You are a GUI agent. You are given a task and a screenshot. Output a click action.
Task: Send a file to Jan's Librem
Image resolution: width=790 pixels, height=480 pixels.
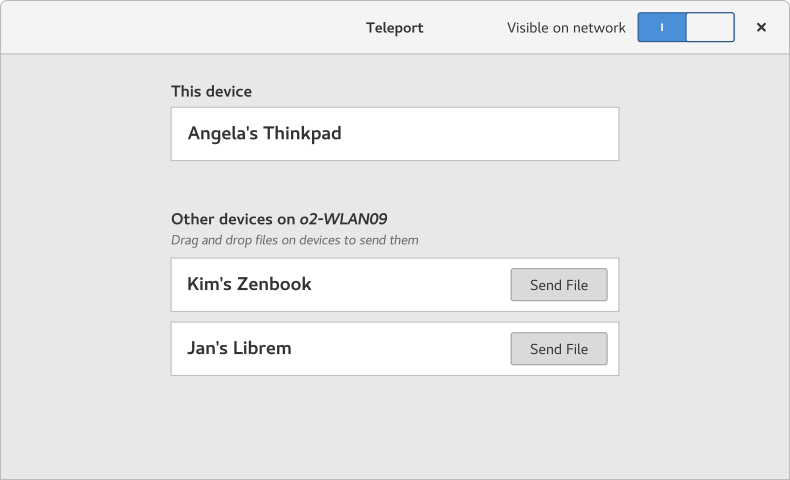tap(559, 349)
